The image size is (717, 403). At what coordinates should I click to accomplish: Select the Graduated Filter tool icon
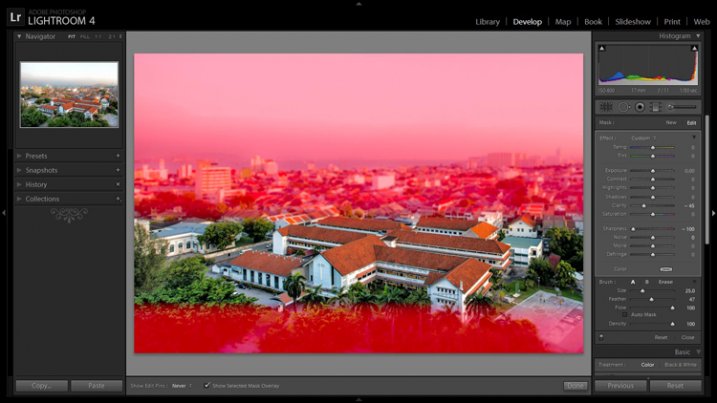click(655, 106)
